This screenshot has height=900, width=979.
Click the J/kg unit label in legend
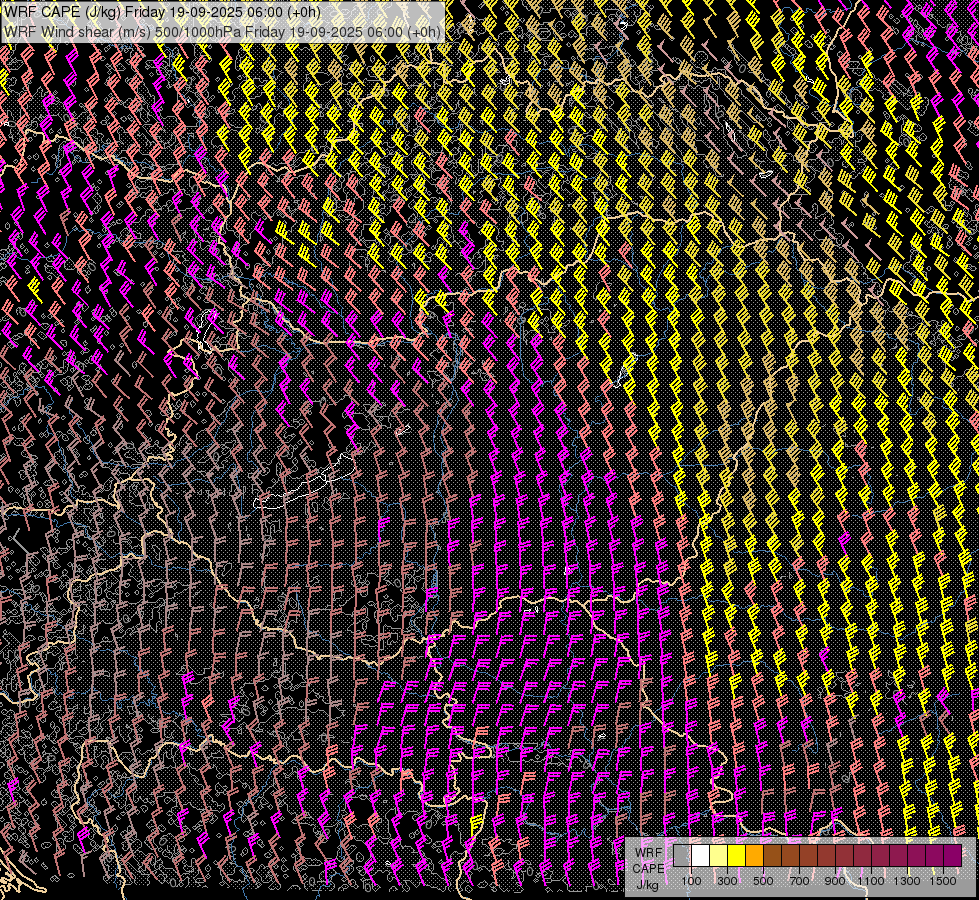point(647,884)
